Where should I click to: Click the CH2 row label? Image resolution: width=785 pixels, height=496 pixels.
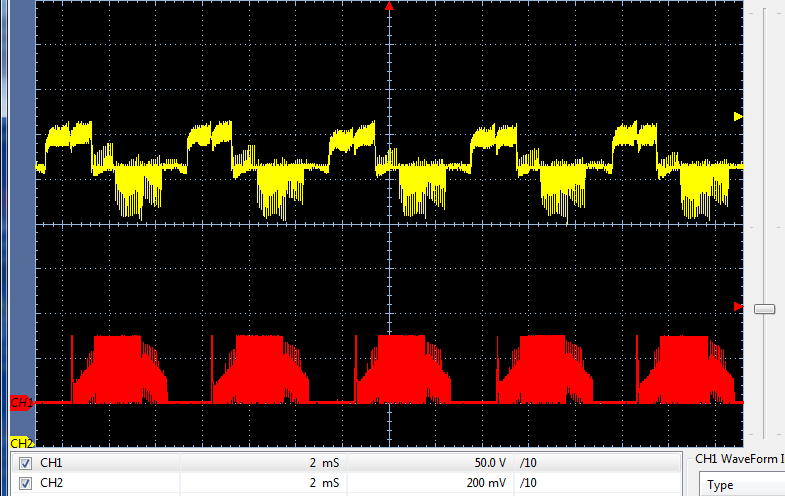coord(51,483)
